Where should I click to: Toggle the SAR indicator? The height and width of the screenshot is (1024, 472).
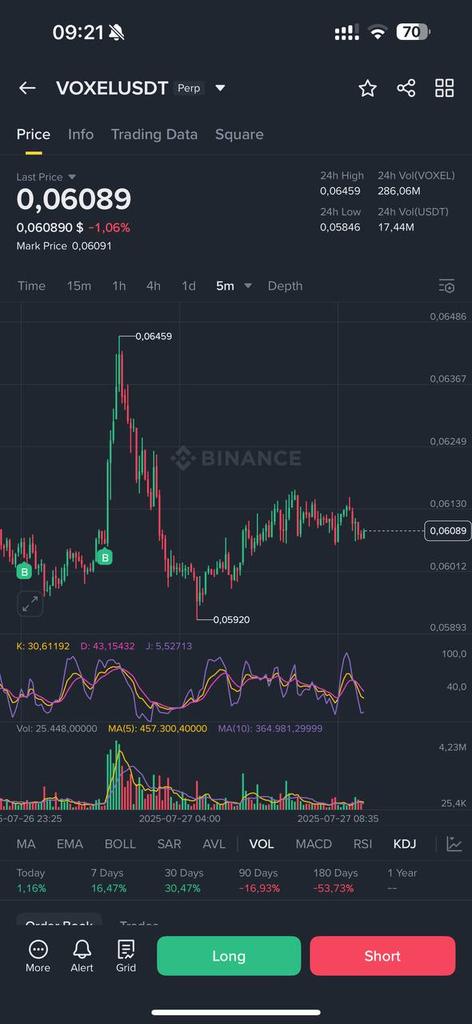(x=169, y=844)
